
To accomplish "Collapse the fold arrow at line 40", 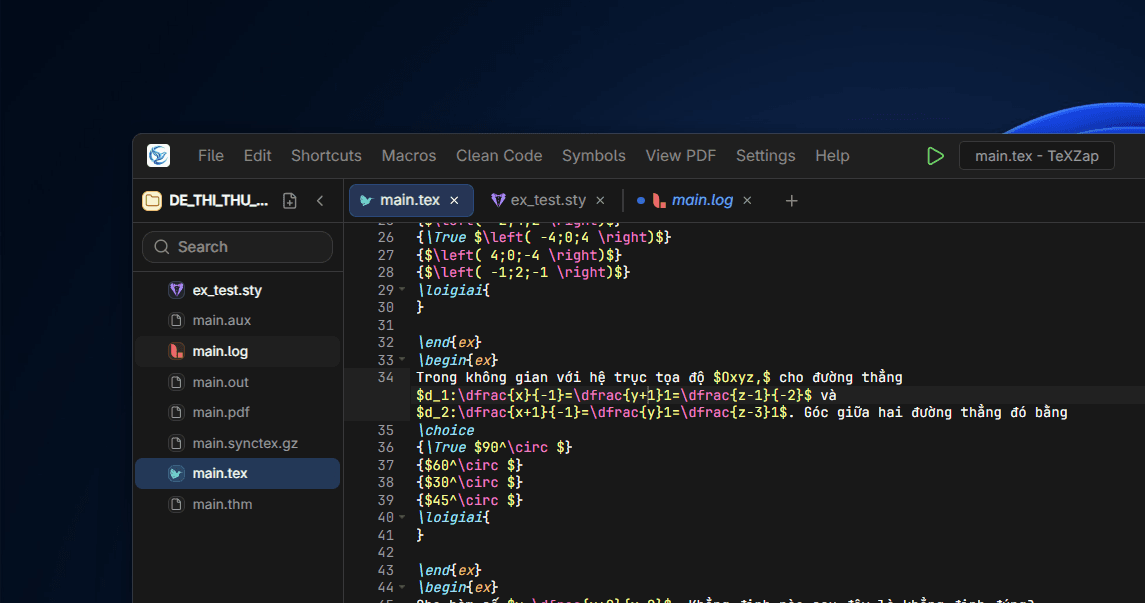I will [402, 517].
